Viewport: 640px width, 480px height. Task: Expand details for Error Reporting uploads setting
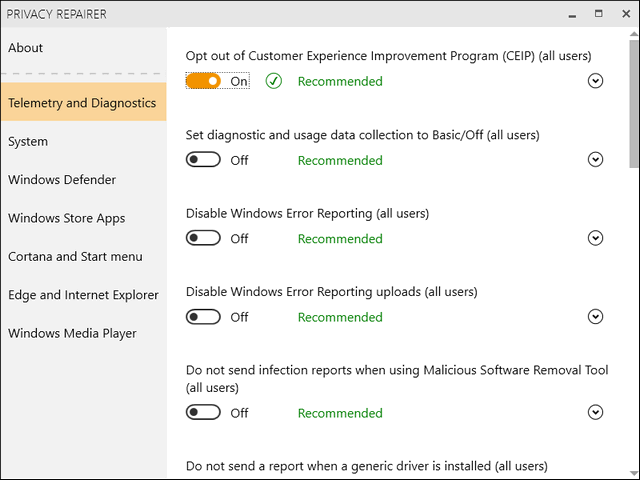coord(595,316)
